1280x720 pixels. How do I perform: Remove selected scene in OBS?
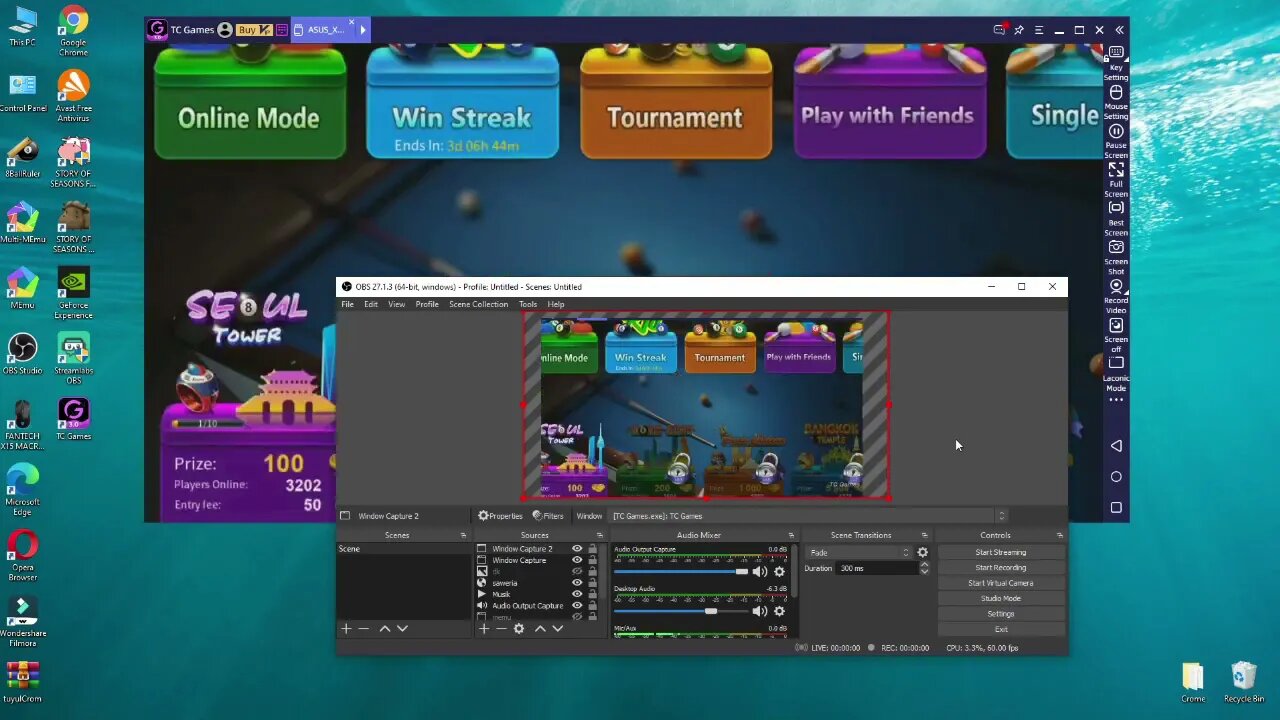tap(364, 629)
